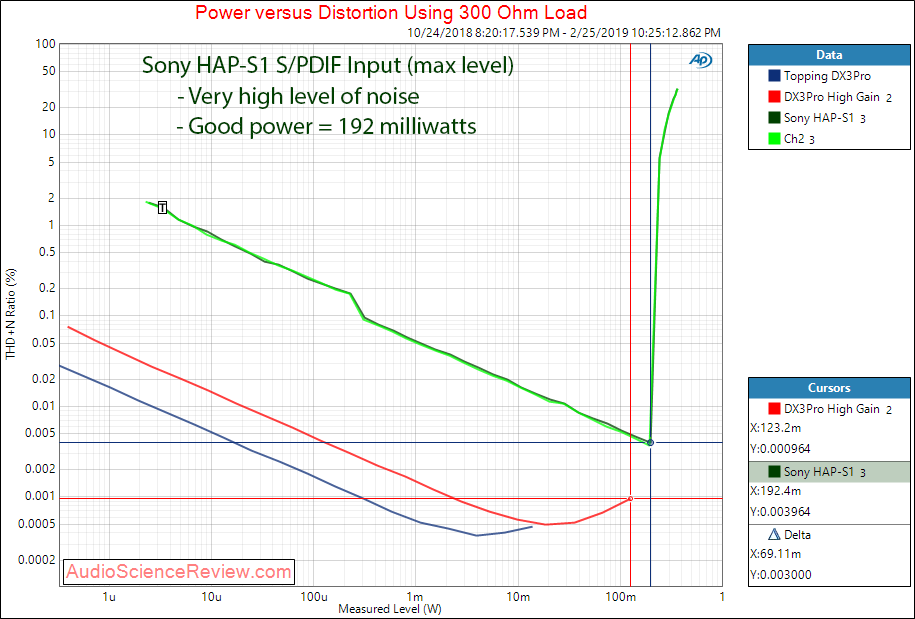
Task: Click the AP logo in the graph corner
Action: click(x=700, y=60)
